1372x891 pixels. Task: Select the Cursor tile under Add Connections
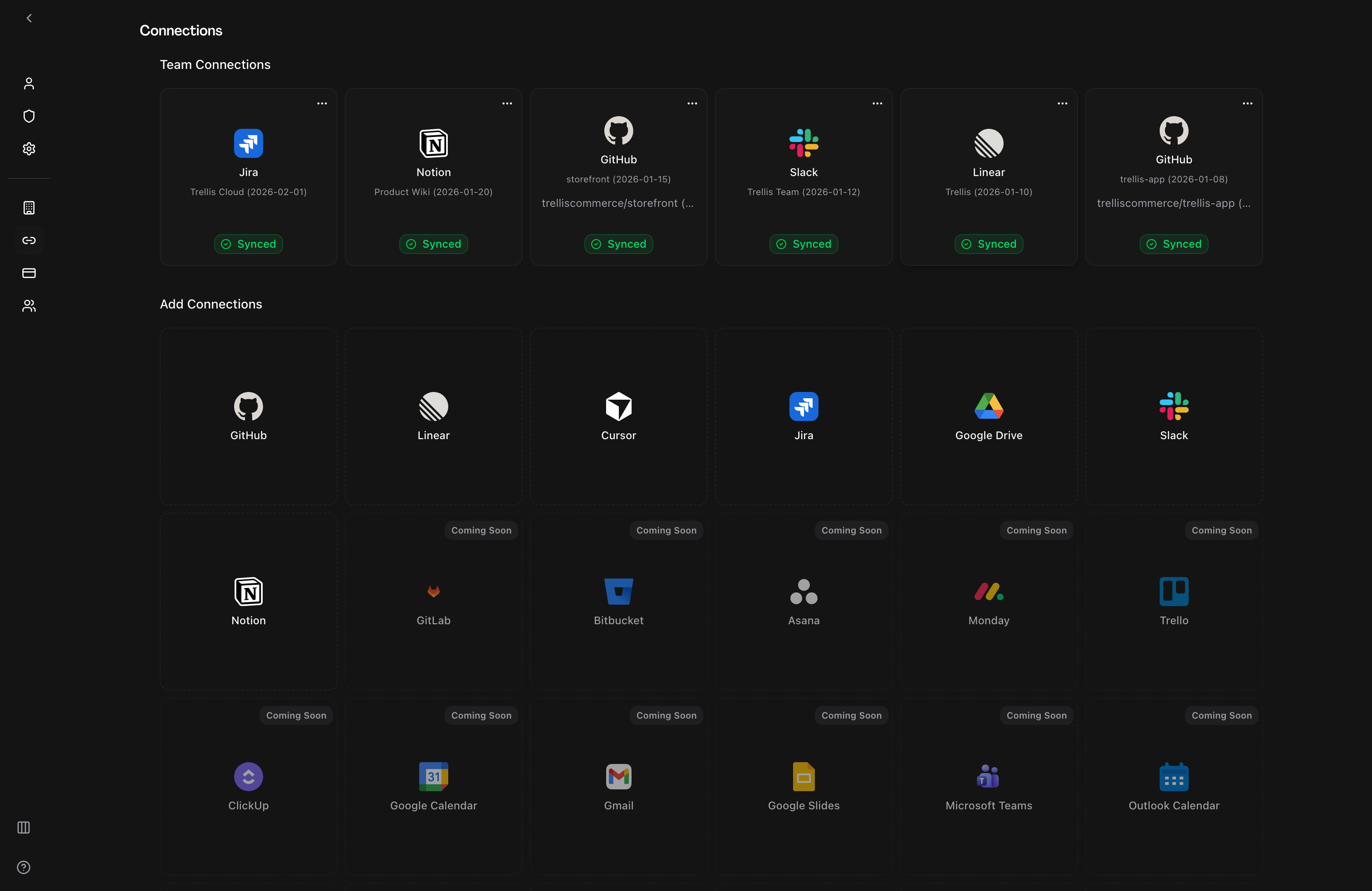pos(618,416)
